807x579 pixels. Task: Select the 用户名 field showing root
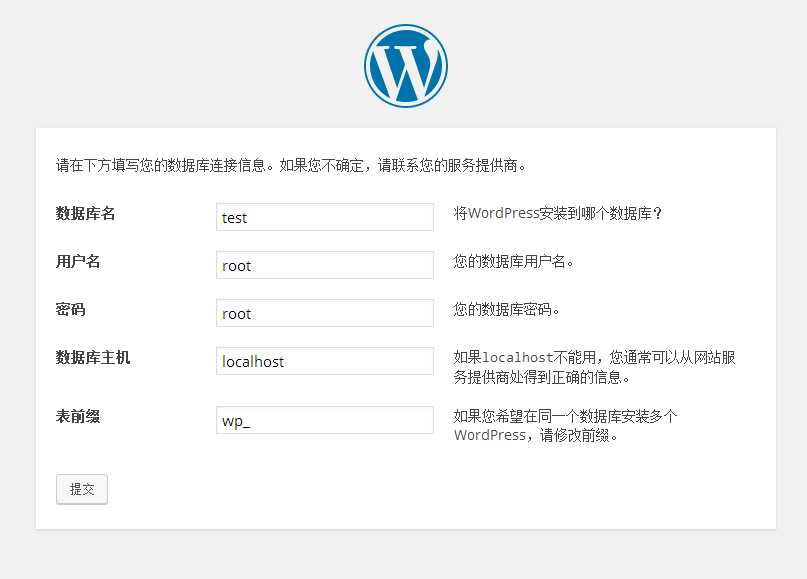tap(323, 265)
